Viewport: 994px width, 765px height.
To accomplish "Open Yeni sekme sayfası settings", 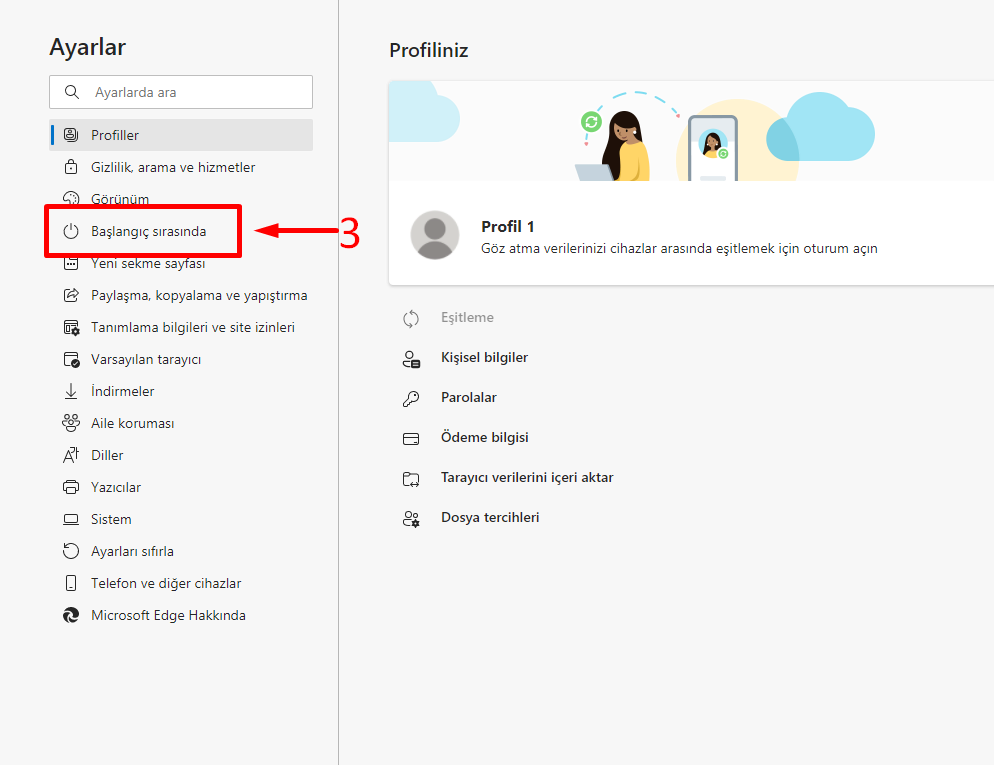I will coord(152,263).
